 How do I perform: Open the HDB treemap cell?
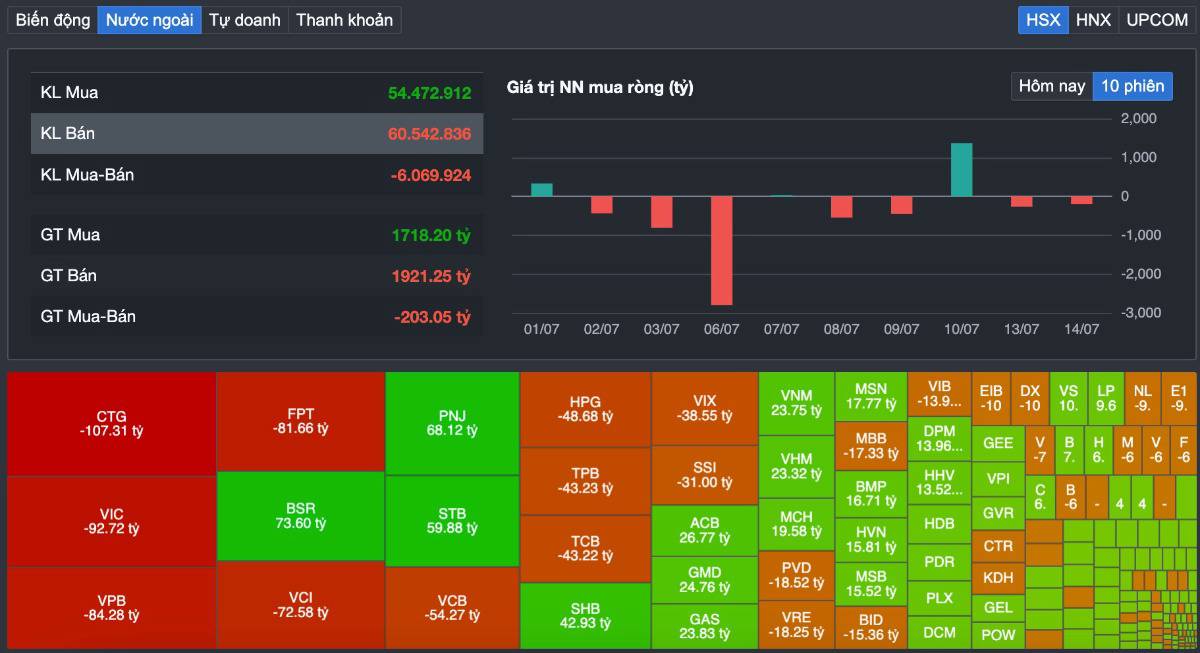[x=939, y=524]
